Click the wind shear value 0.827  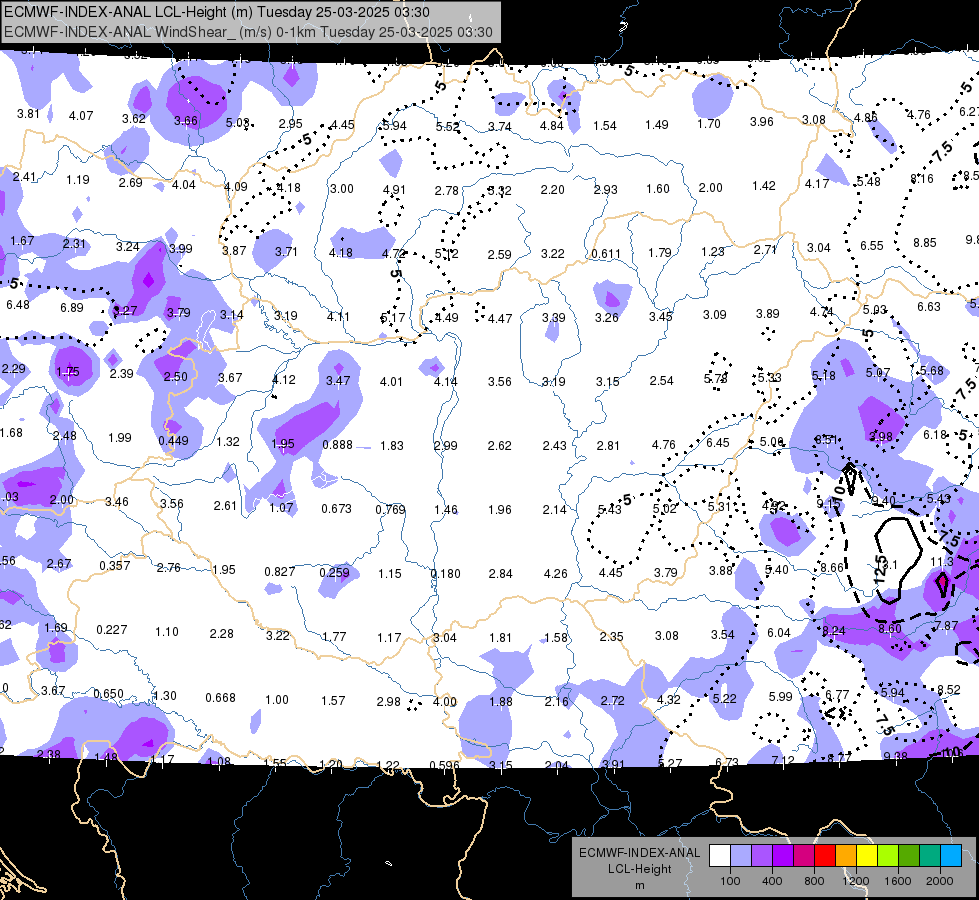click(x=280, y=571)
